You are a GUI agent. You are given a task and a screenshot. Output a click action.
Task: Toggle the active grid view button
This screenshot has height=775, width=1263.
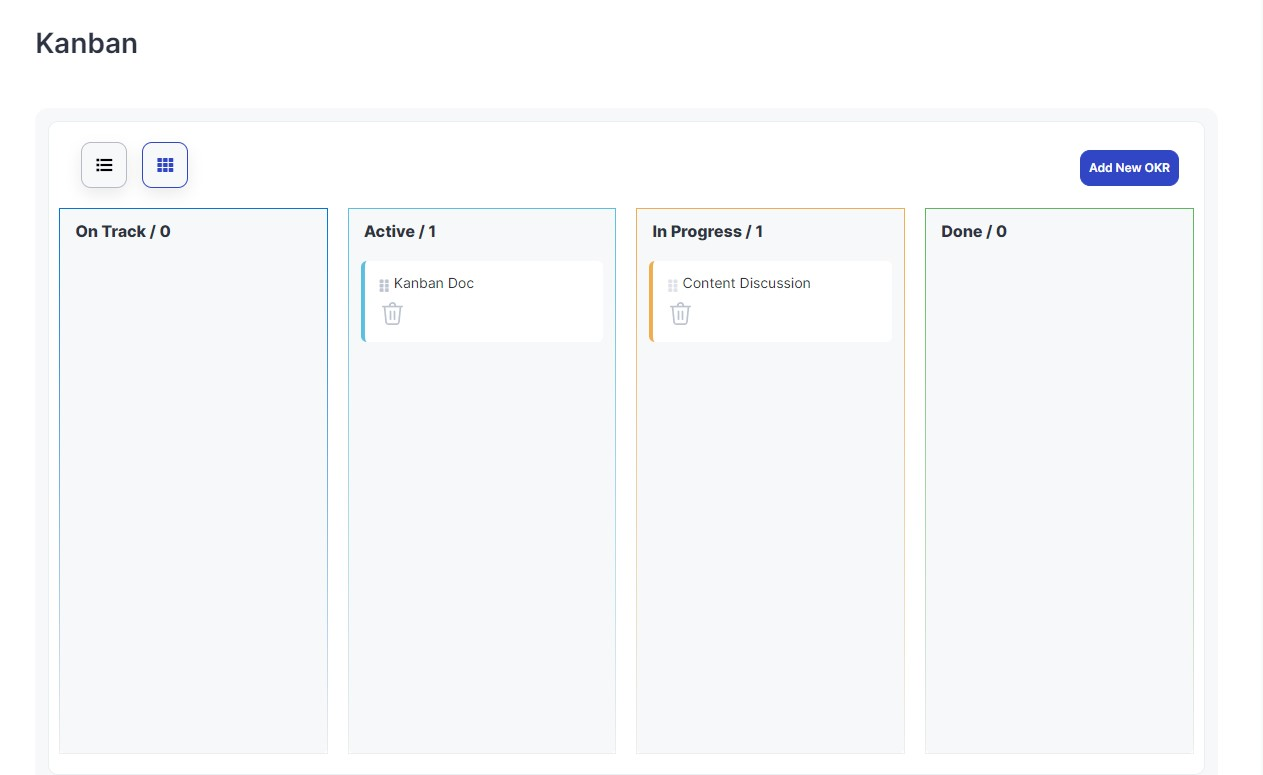164,165
